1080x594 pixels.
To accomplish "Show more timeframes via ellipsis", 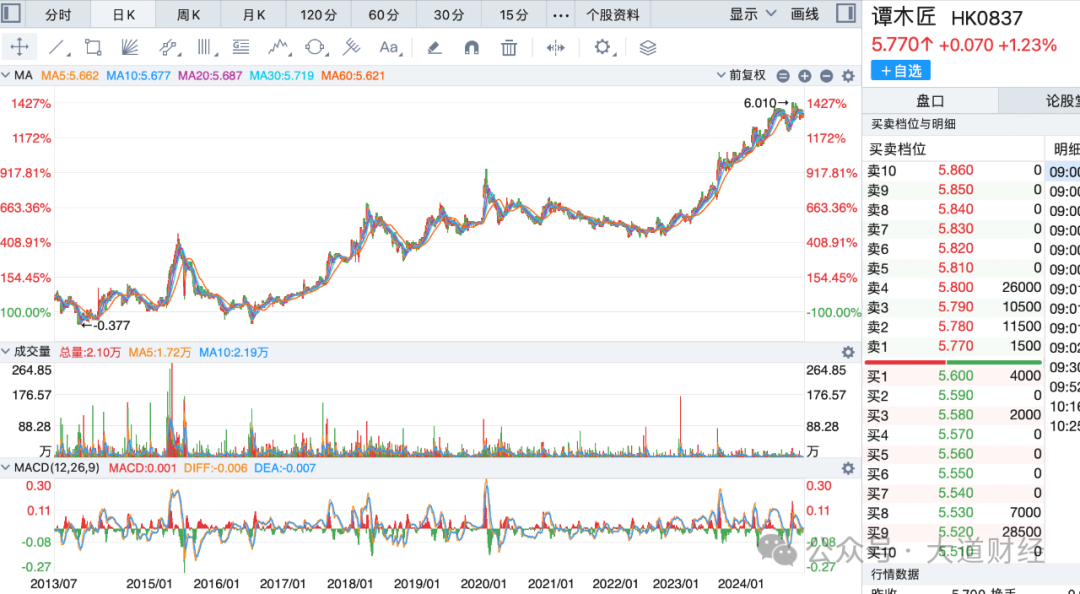I will point(561,14).
